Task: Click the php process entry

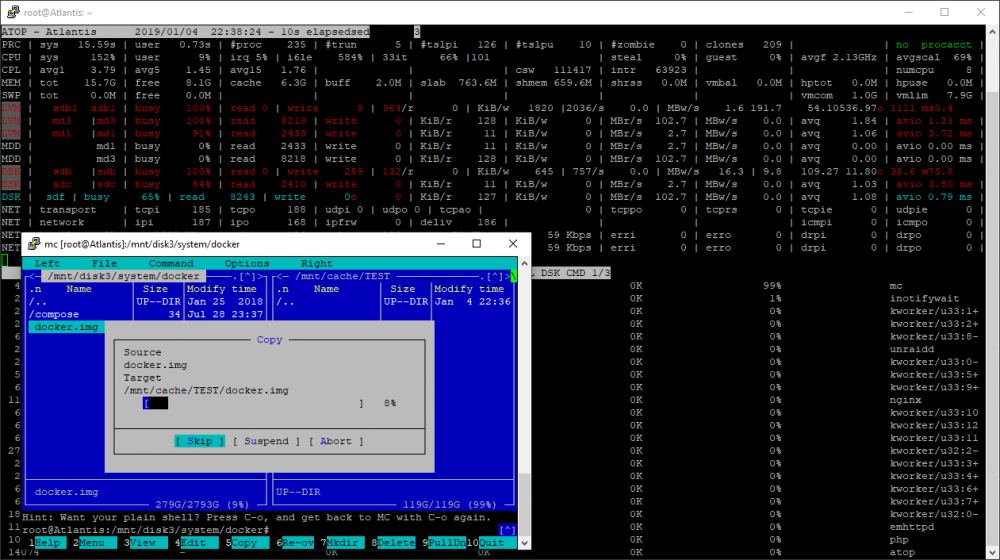Action: (x=899, y=540)
